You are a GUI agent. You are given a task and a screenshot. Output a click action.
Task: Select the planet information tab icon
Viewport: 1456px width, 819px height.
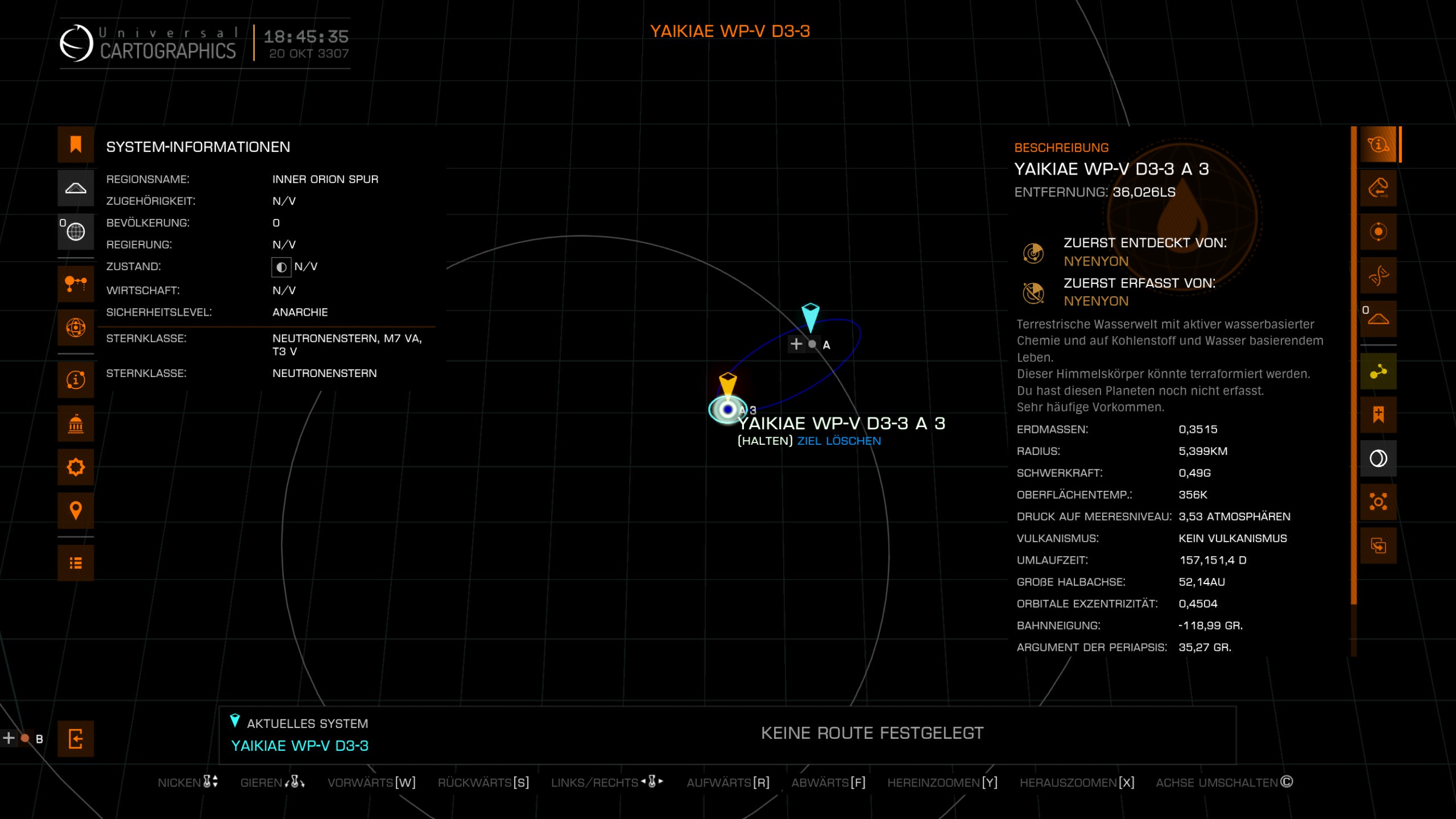point(1378,144)
